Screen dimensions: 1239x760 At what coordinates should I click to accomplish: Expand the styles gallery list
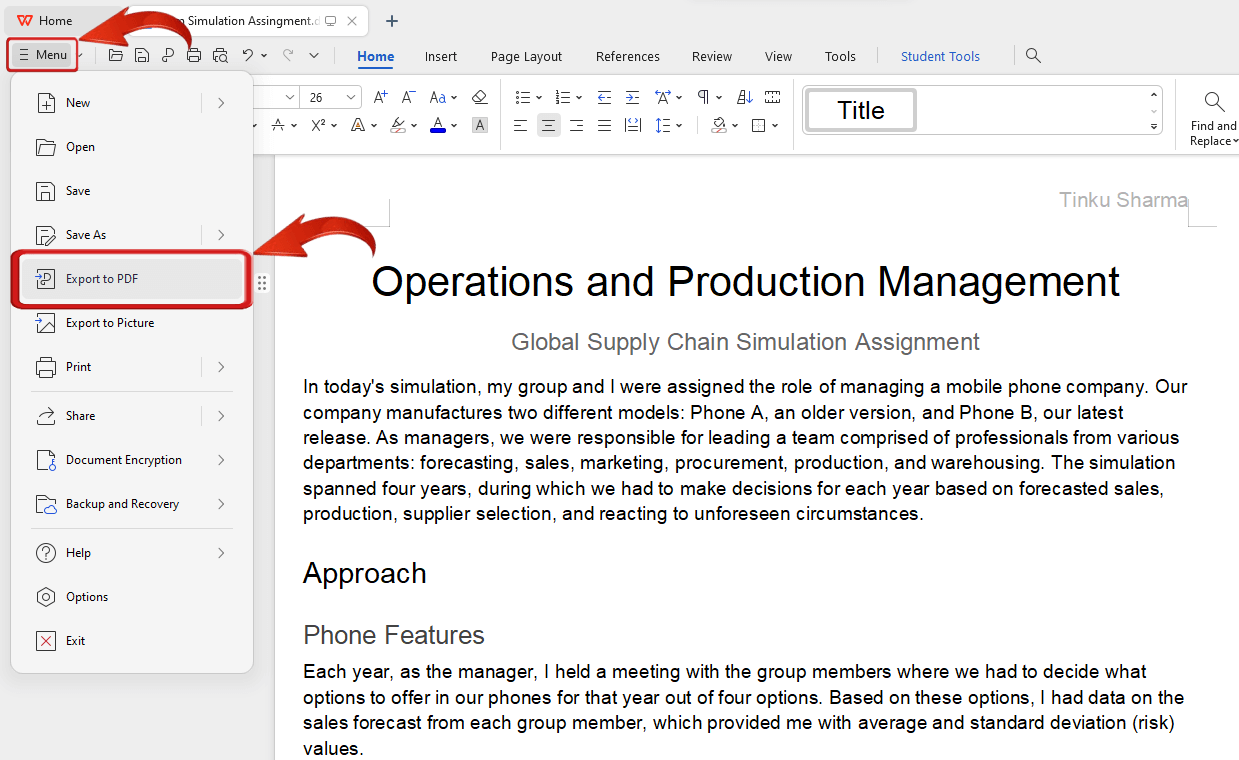click(x=1154, y=127)
